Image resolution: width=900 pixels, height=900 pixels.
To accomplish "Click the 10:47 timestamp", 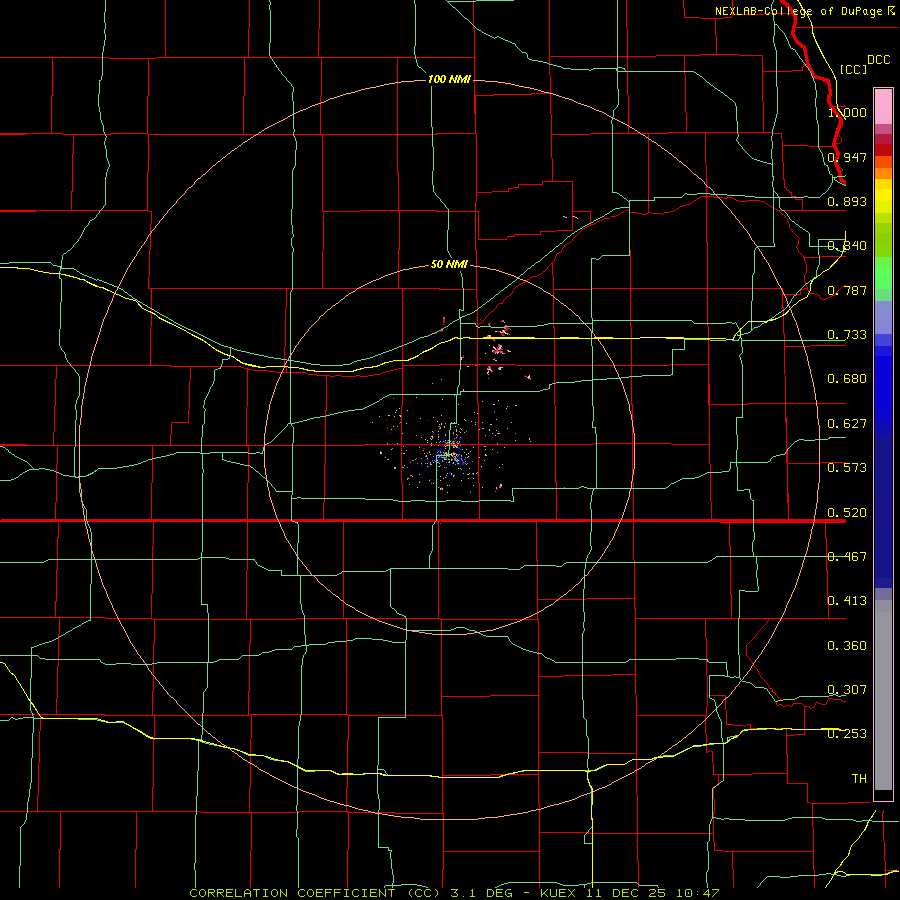I will (x=697, y=893).
